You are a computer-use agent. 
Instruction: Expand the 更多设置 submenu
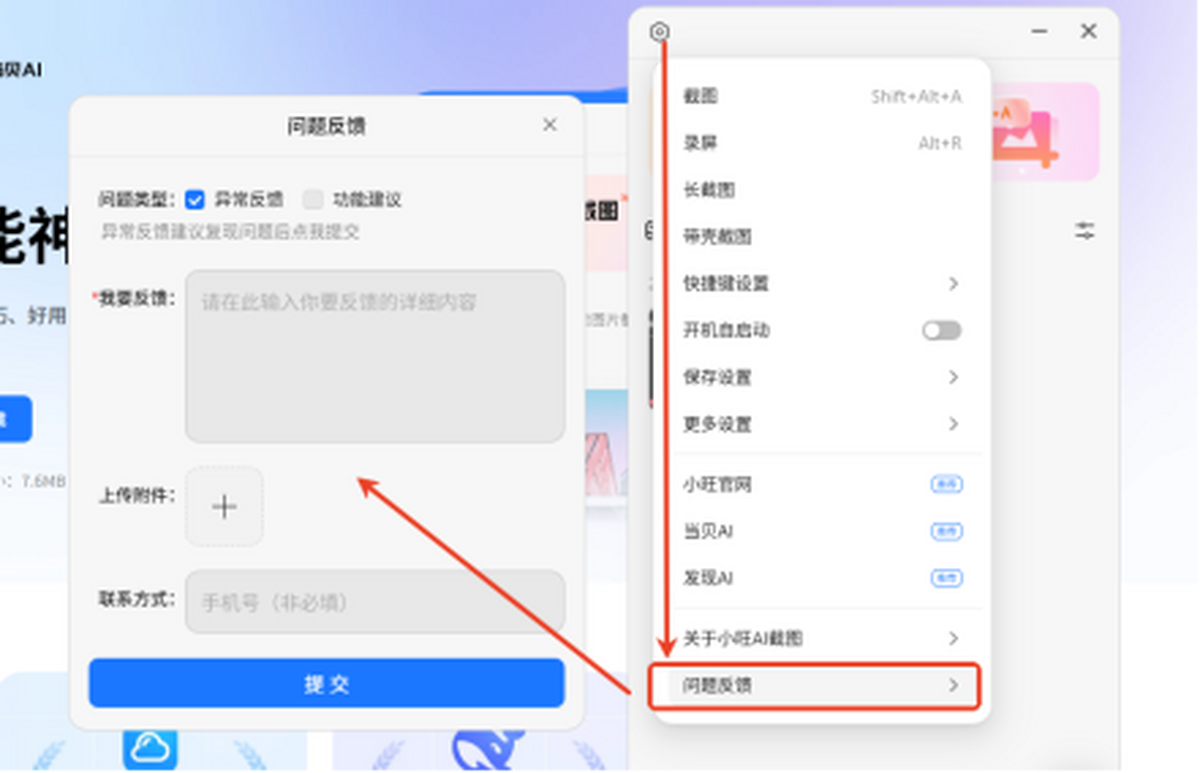pos(822,425)
